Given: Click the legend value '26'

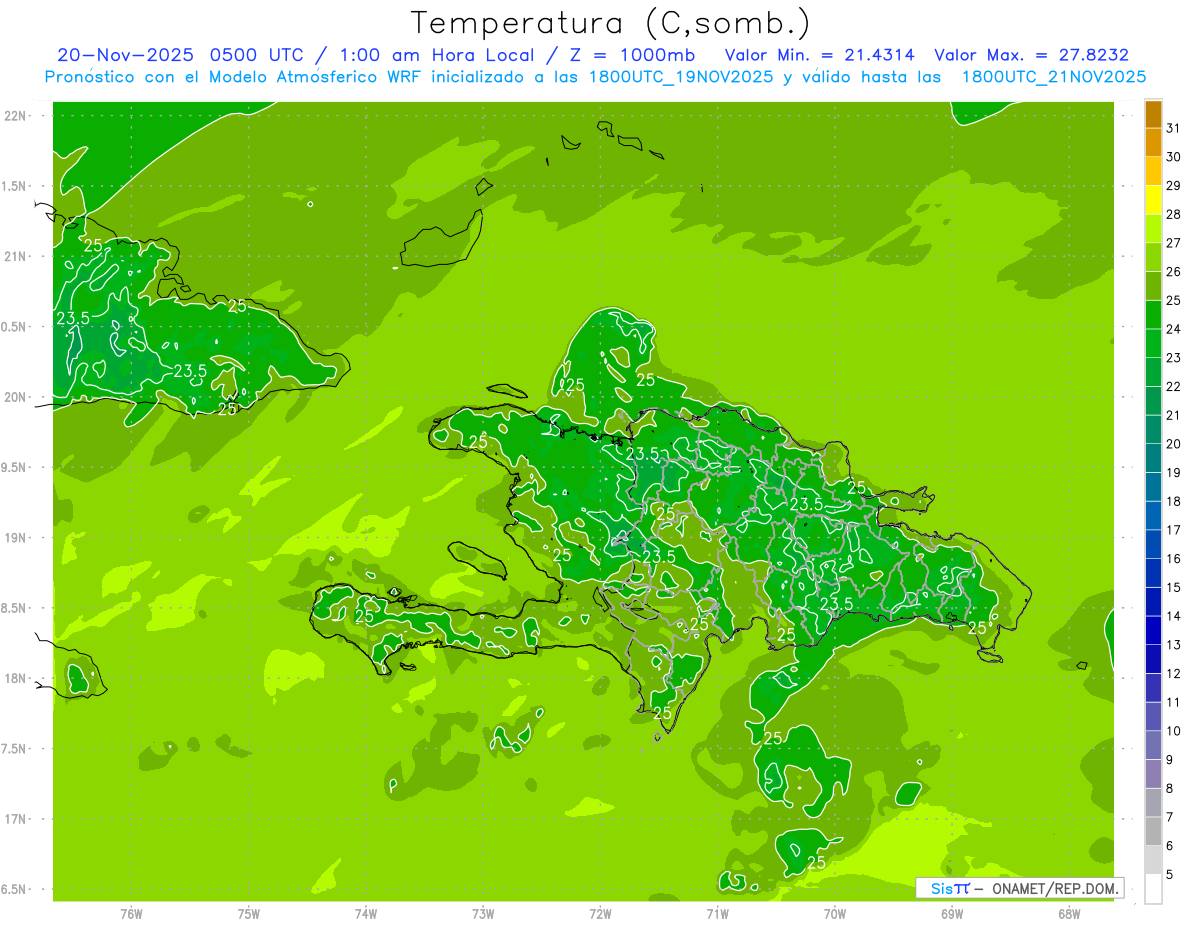Looking at the screenshot, I should (1173, 272).
